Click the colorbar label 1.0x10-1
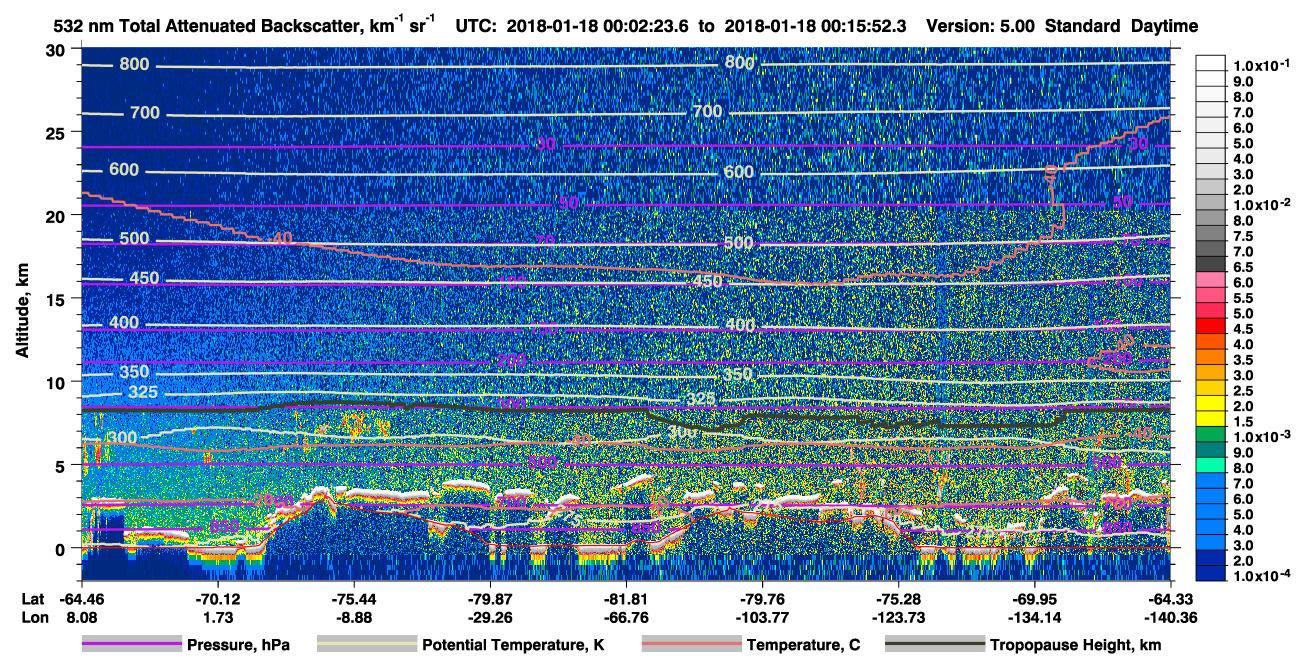 click(1263, 64)
